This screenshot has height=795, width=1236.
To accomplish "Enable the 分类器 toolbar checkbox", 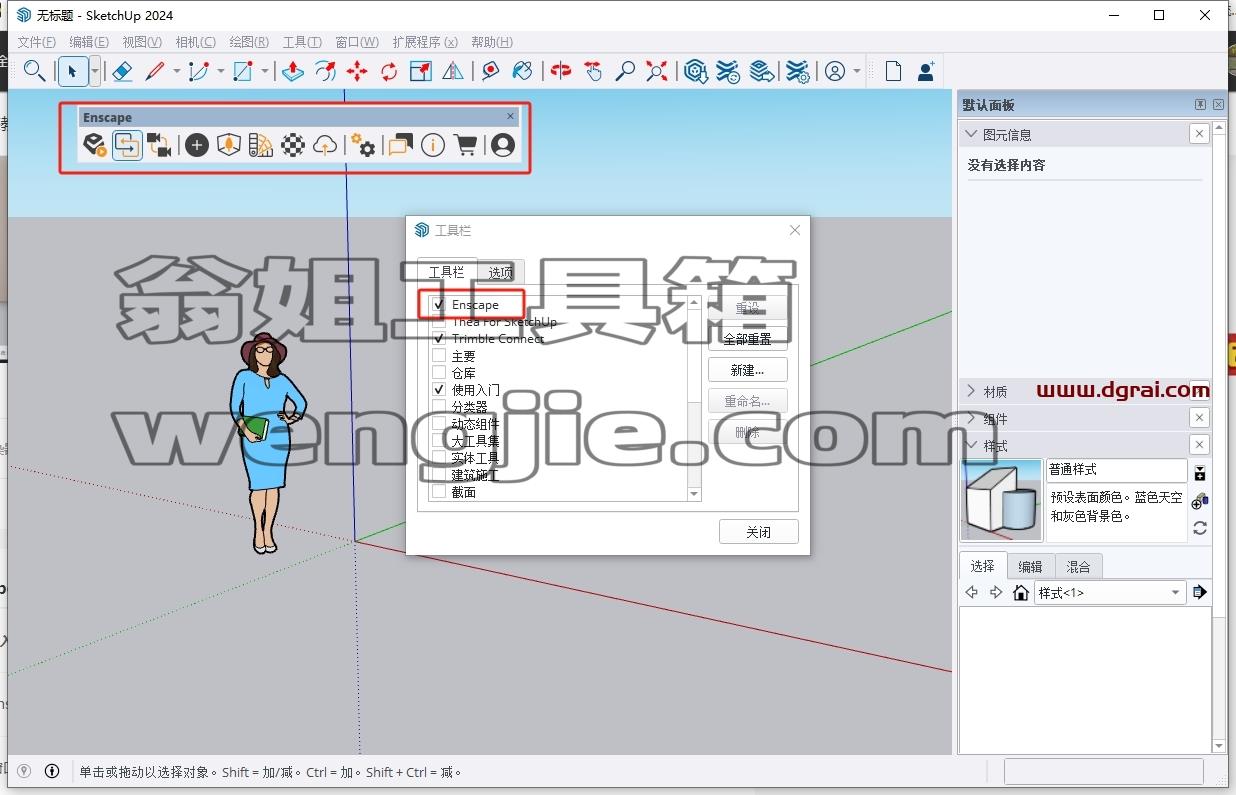I will click(438, 407).
